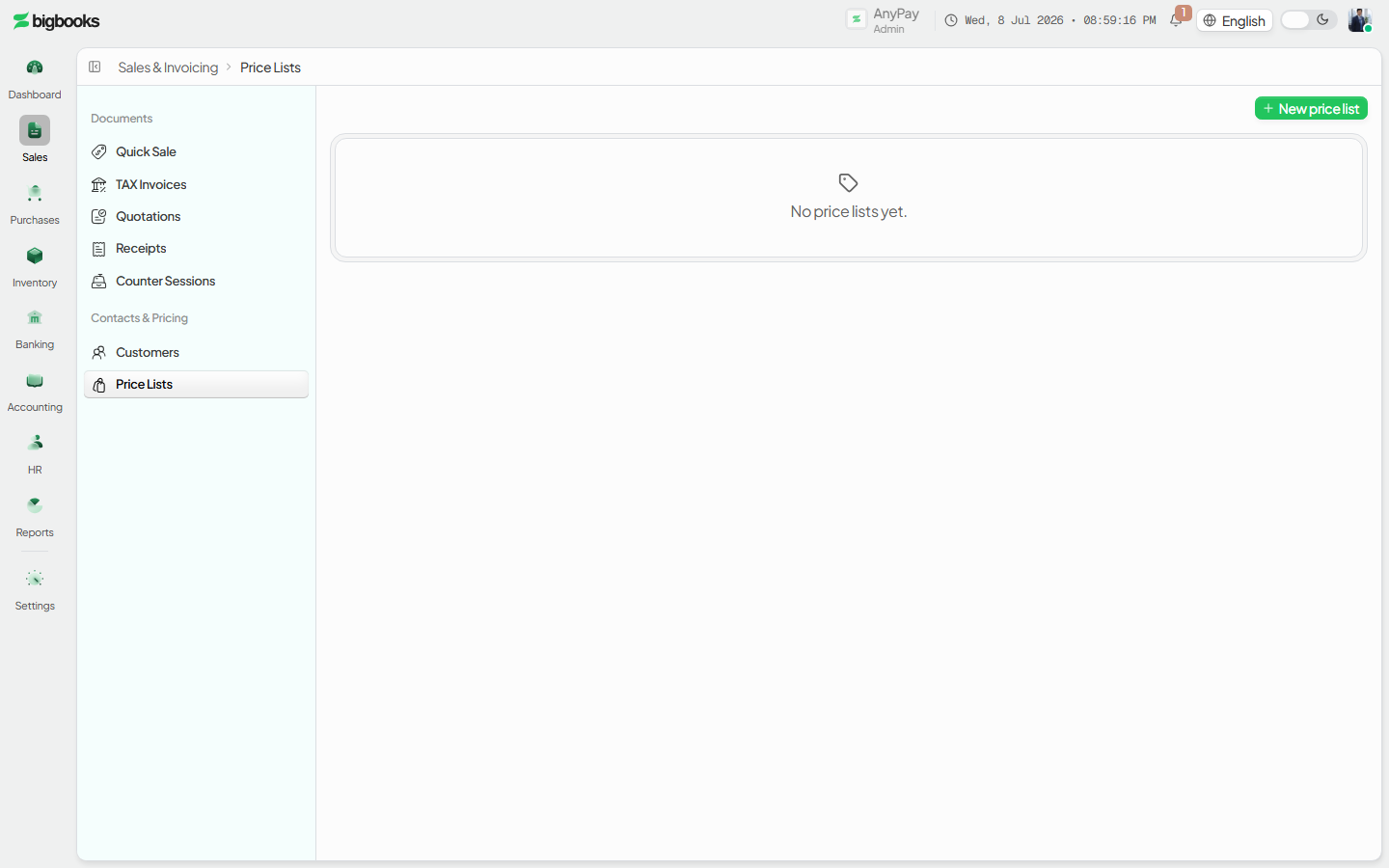Open notifications bell with badge

coord(1177,18)
